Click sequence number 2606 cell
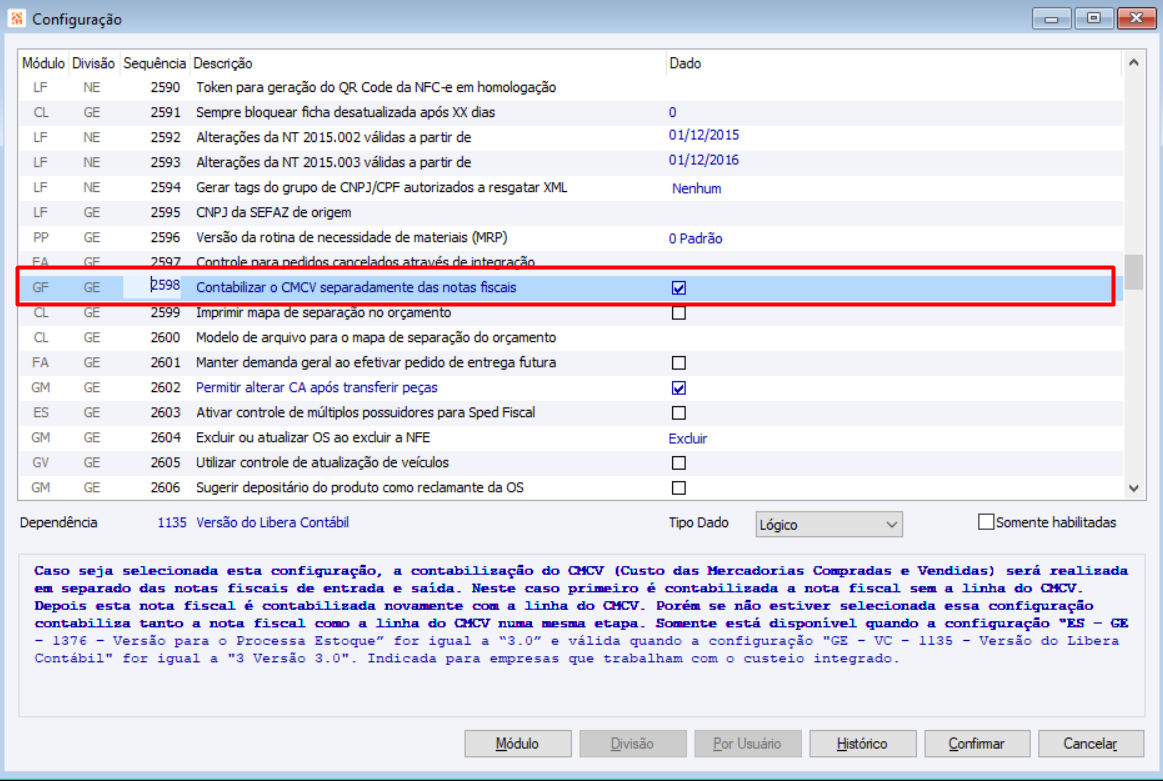Viewport: 1163px width, 781px height. (165, 487)
